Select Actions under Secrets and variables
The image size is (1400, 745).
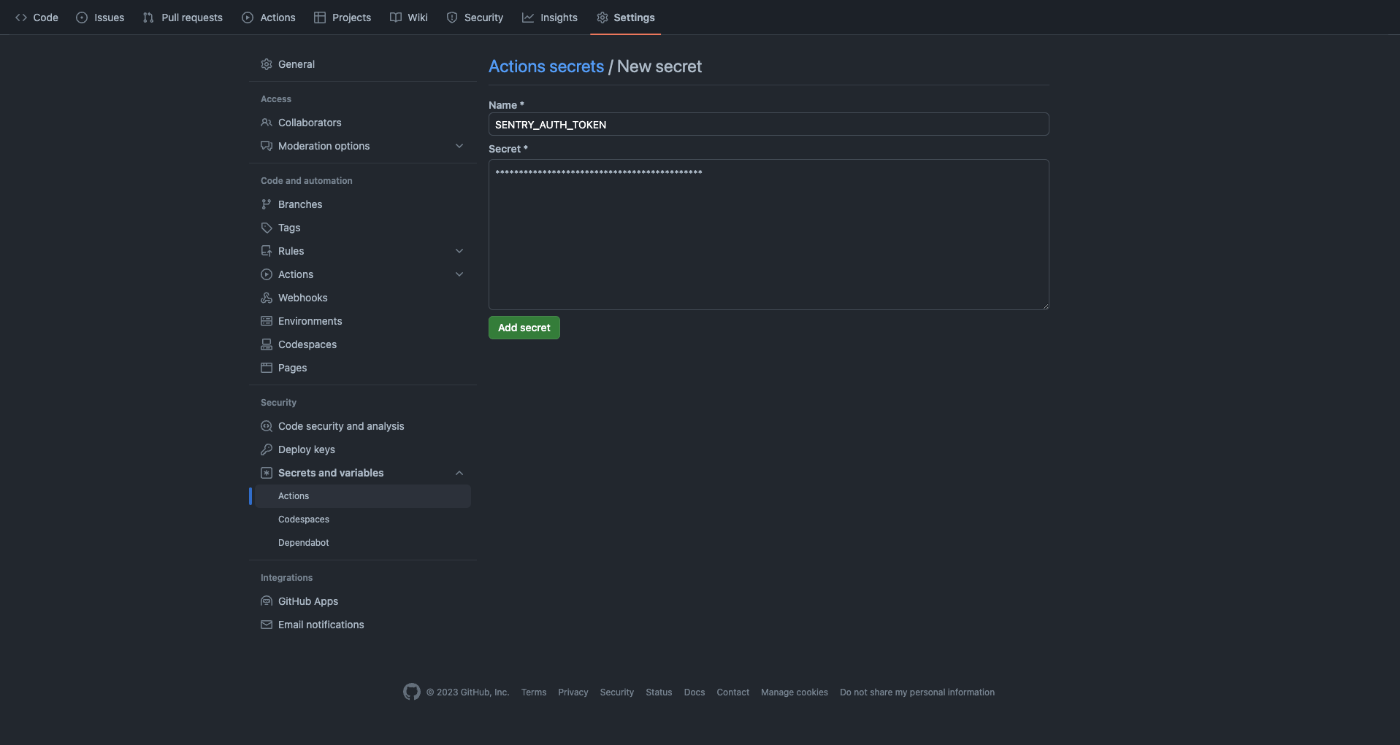click(x=362, y=496)
